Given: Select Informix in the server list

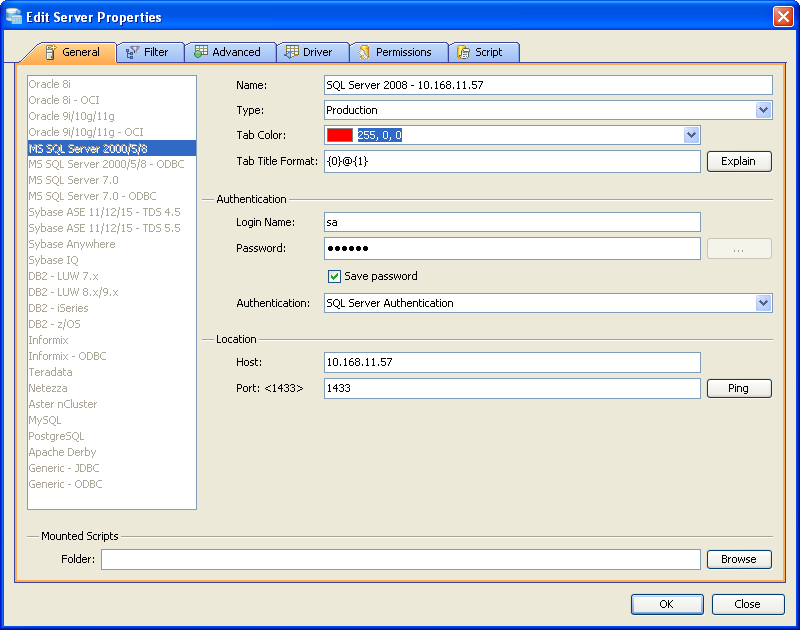Looking at the screenshot, I should click(x=112, y=340).
